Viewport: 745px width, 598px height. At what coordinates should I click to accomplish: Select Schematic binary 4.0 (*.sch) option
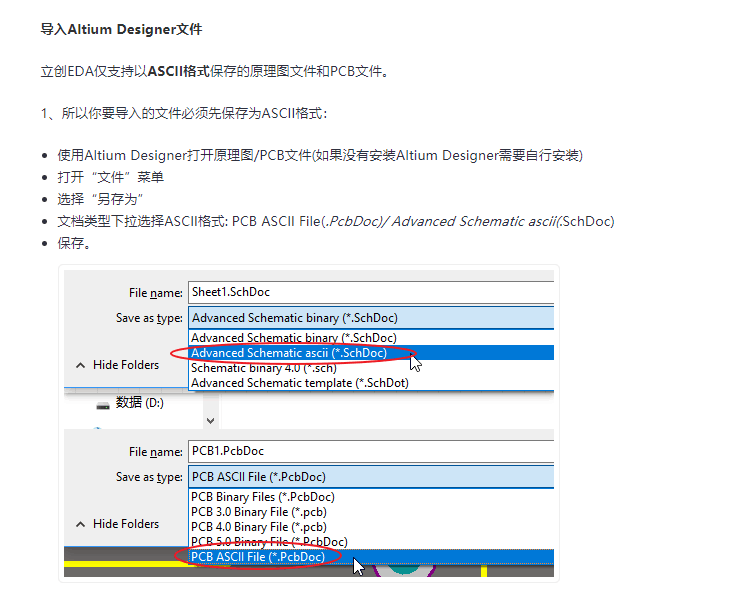click(x=265, y=368)
